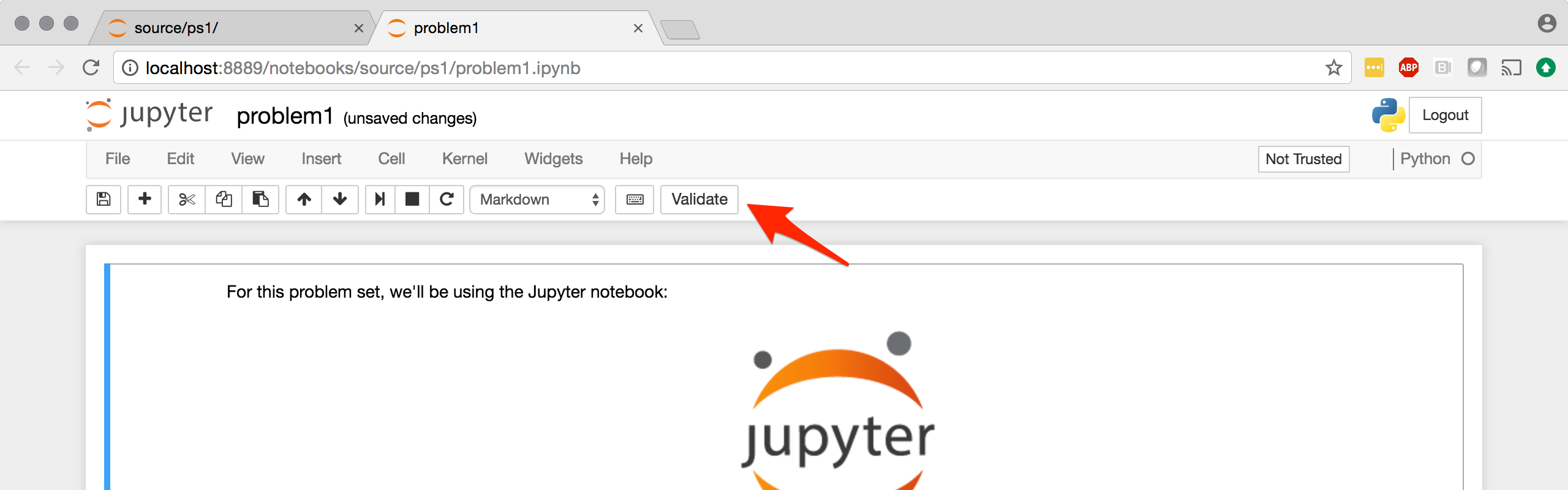This screenshot has width=1568, height=490.
Task: Interrupt kernel with the stop icon
Action: pos(412,199)
